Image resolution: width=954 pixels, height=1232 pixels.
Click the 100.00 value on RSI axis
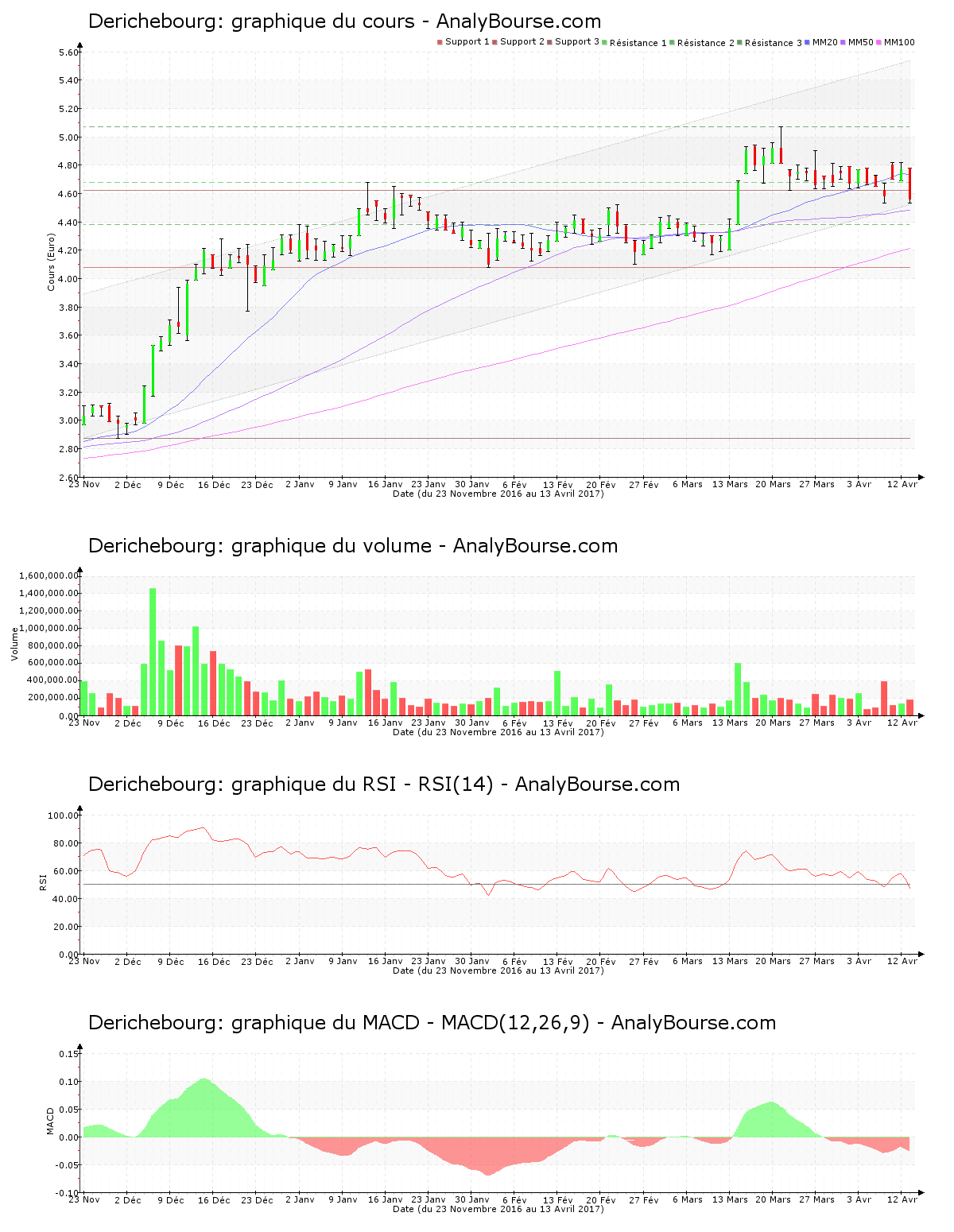point(64,816)
